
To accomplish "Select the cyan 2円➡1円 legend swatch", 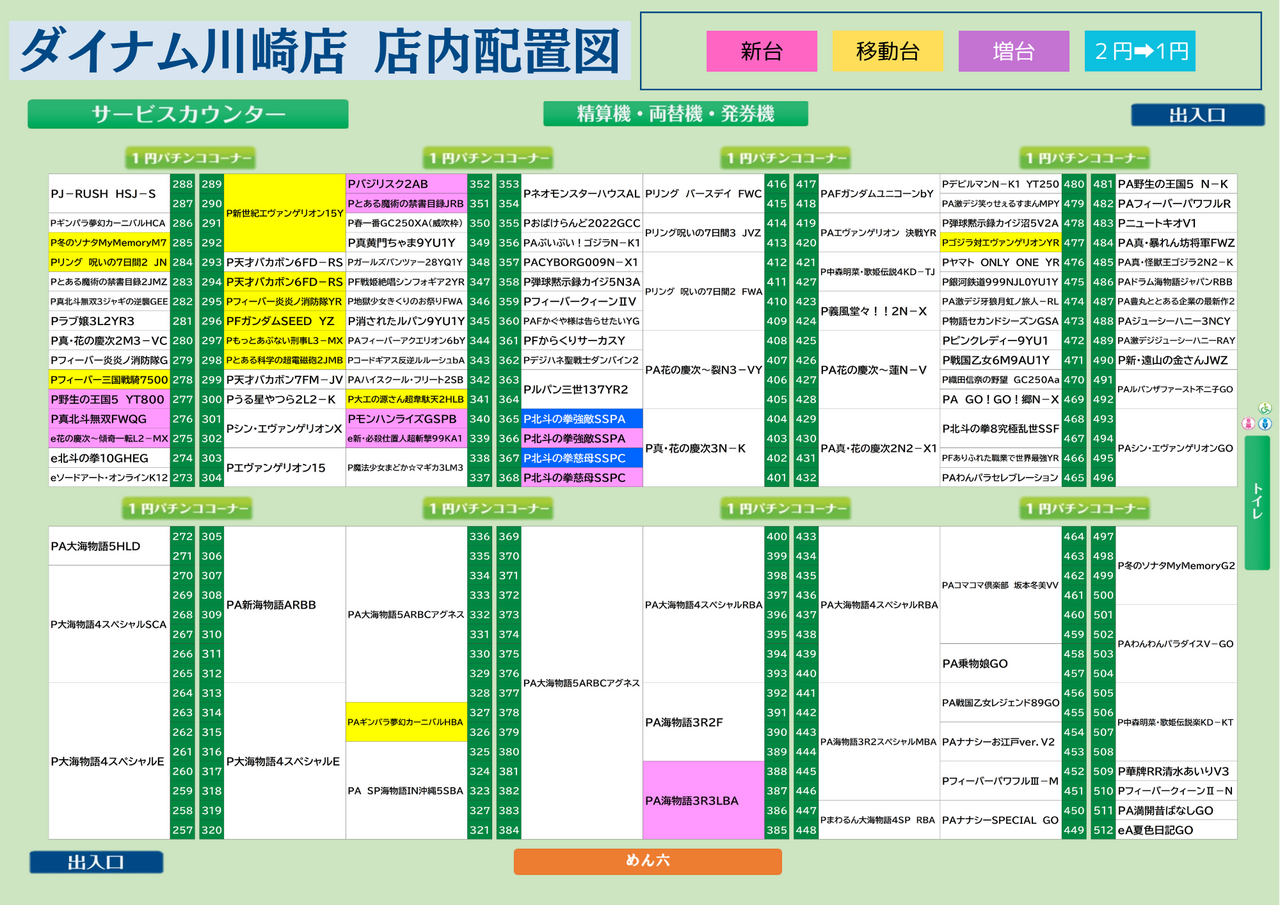I will pos(1140,52).
